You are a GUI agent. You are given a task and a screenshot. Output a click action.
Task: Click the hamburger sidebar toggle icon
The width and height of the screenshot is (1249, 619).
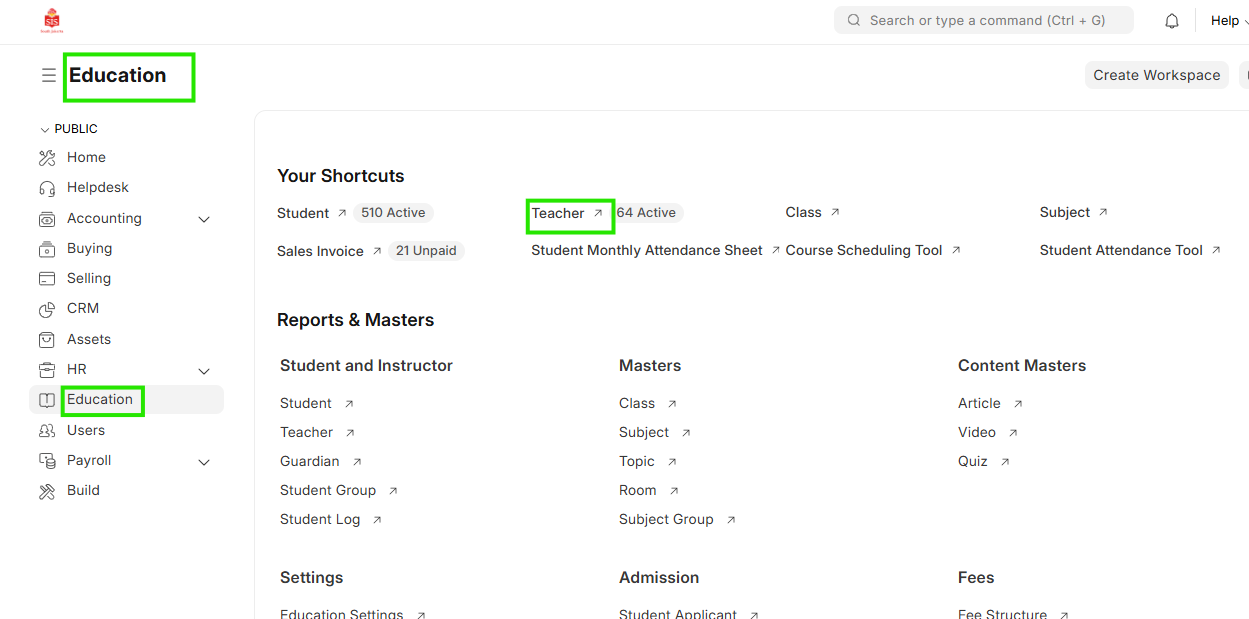click(48, 76)
